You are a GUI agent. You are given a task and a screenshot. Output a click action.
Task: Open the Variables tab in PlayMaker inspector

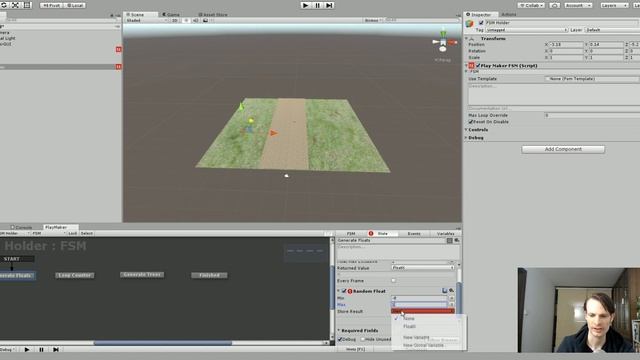click(445, 234)
